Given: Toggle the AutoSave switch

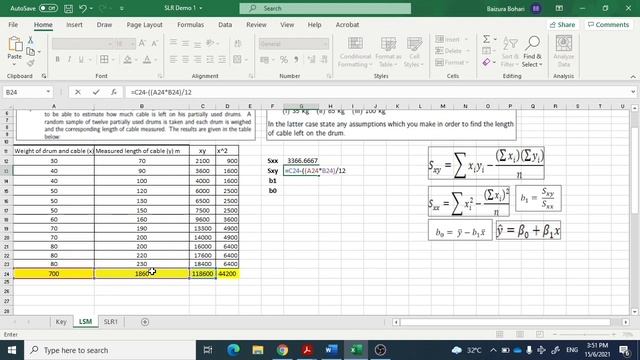Looking at the screenshot, I should [x=48, y=8].
